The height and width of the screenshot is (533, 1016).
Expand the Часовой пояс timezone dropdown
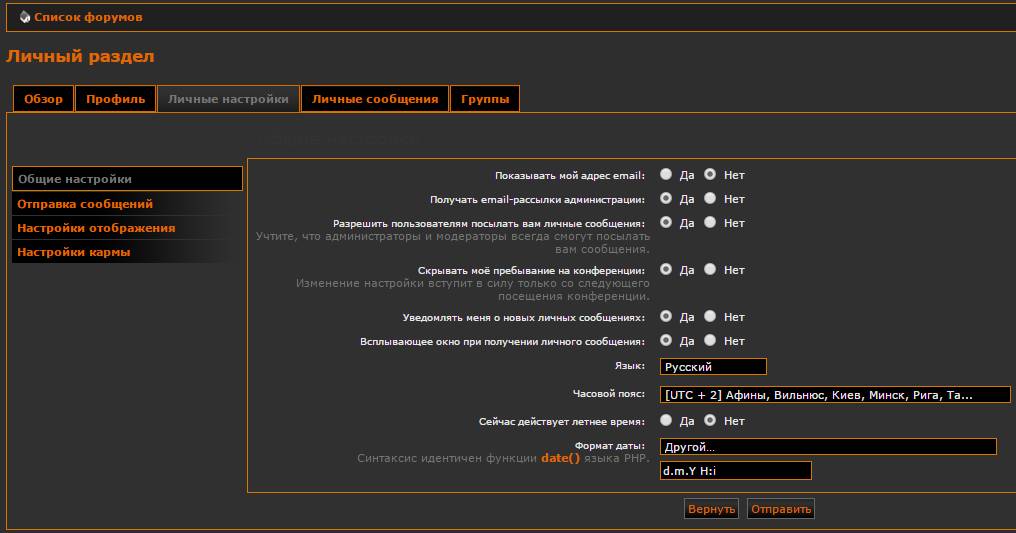click(x=835, y=395)
